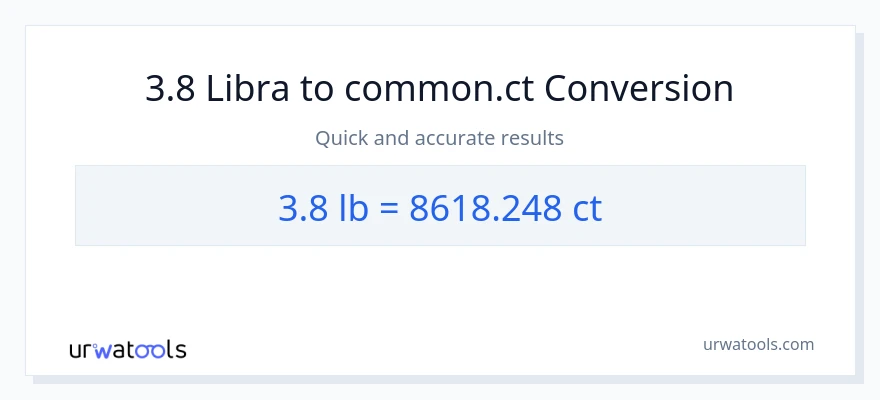
Task: Click the urwatools logo
Action: coord(127,350)
